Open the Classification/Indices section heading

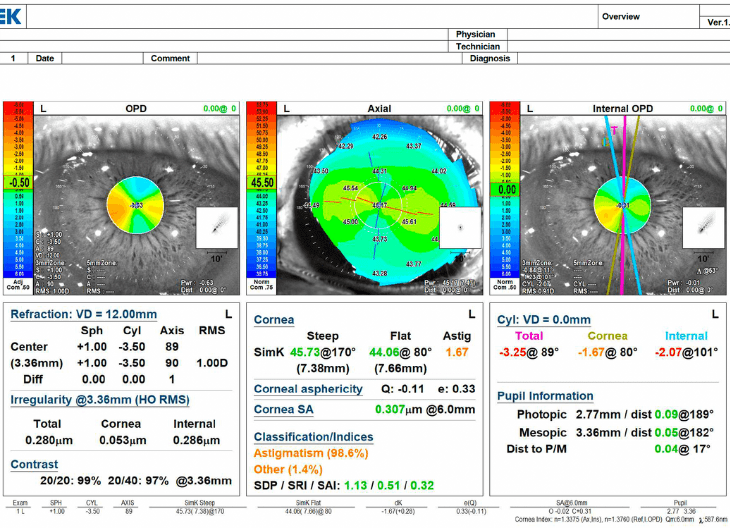(313, 437)
